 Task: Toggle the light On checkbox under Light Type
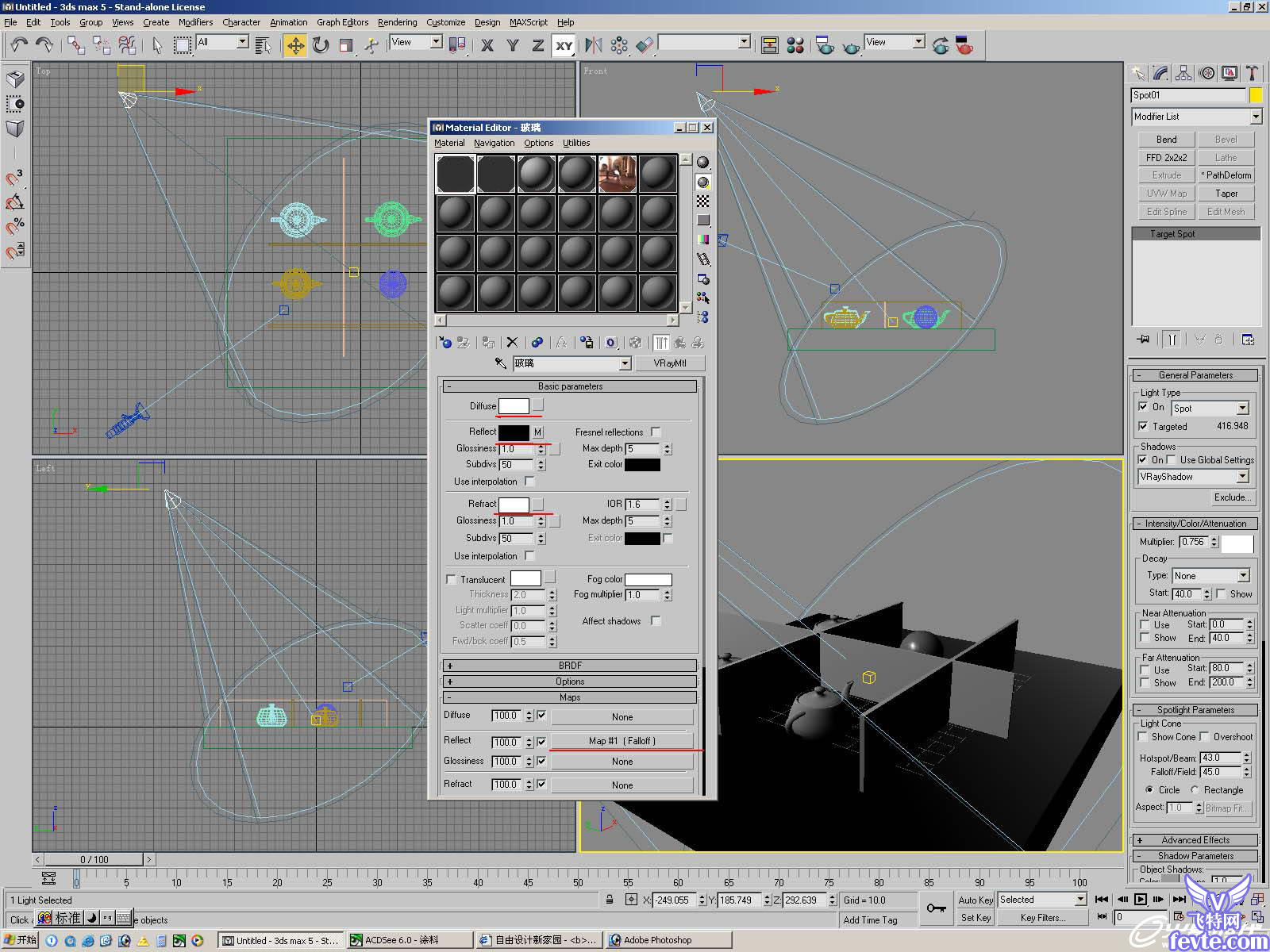click(x=1143, y=407)
